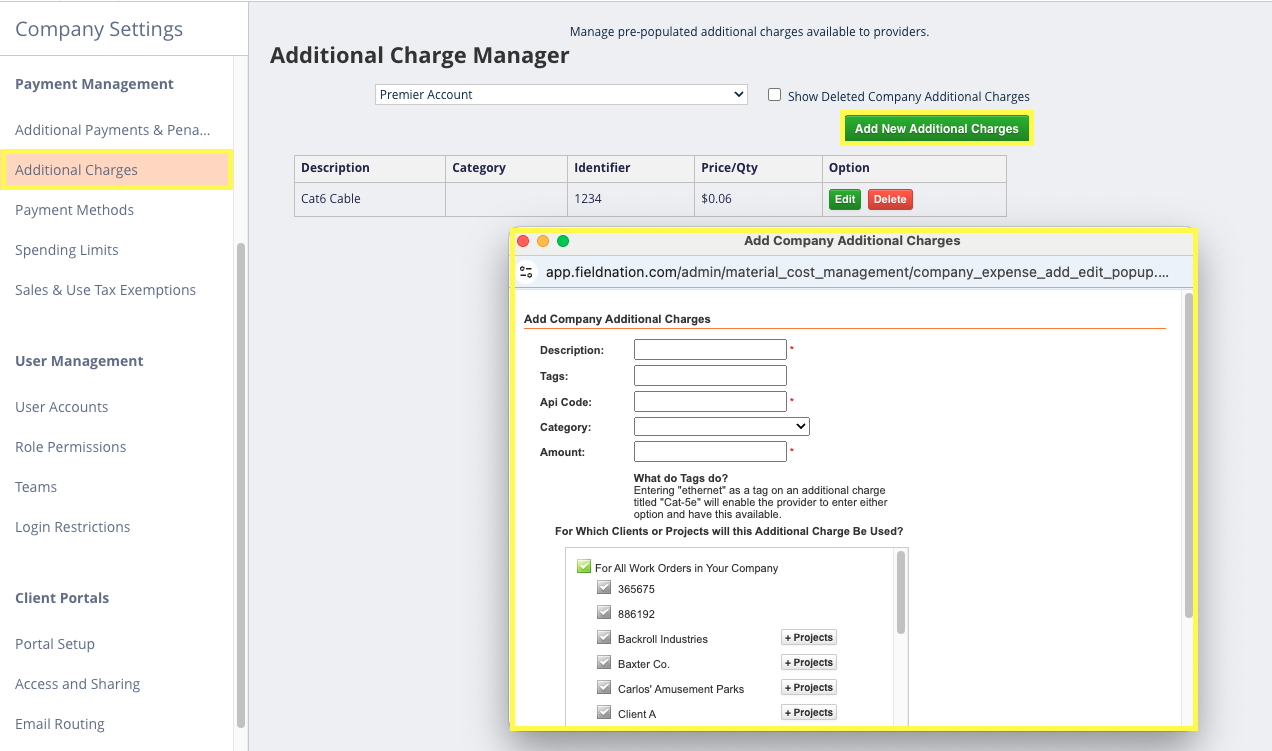Click the sidebar vertical scrollbar
Screen dimensions: 1272x751
point(240,485)
